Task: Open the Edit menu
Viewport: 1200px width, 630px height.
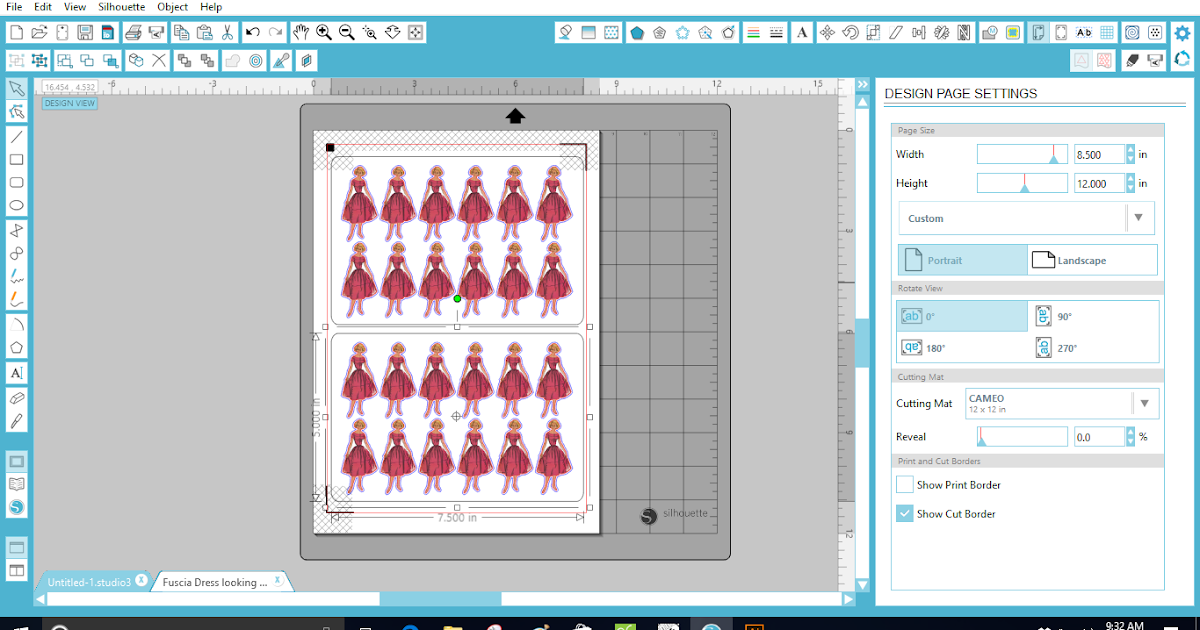Action: coord(43,7)
